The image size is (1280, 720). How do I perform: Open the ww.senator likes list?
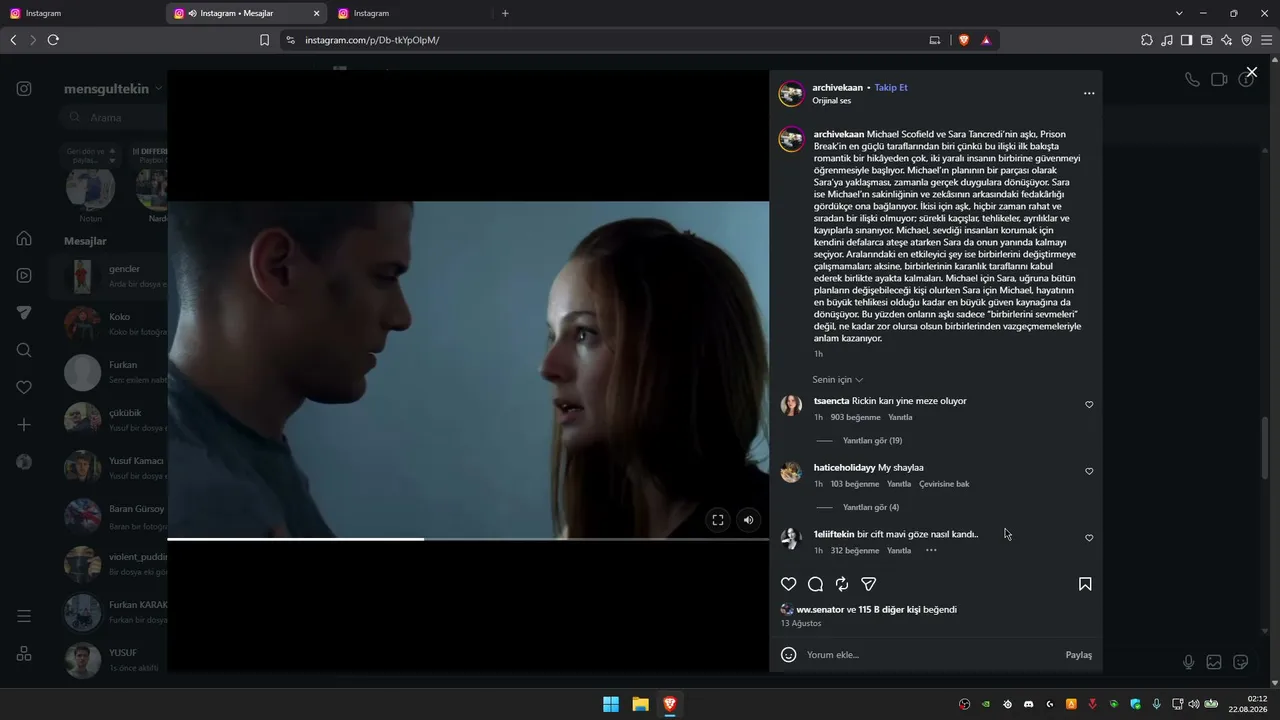tap(820, 610)
